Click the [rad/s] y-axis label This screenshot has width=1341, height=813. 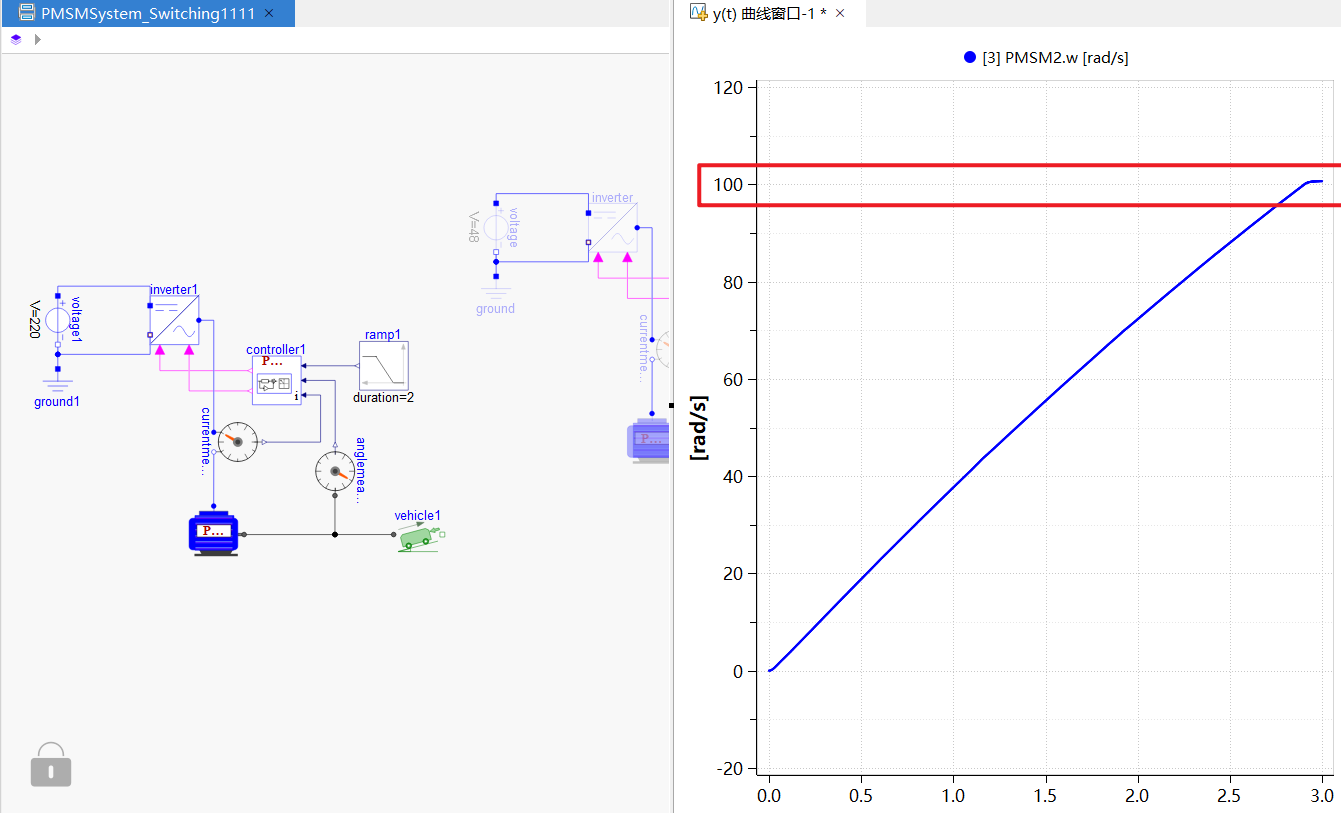point(700,428)
